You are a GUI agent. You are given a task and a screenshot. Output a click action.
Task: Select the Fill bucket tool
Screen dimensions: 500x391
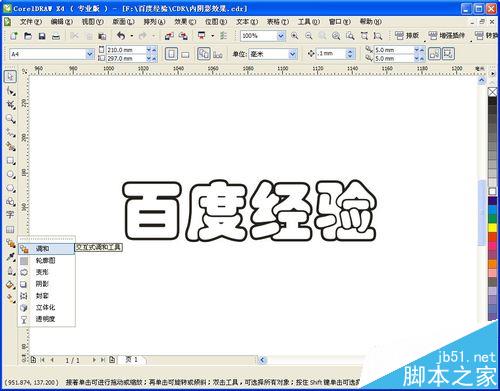click(10, 285)
